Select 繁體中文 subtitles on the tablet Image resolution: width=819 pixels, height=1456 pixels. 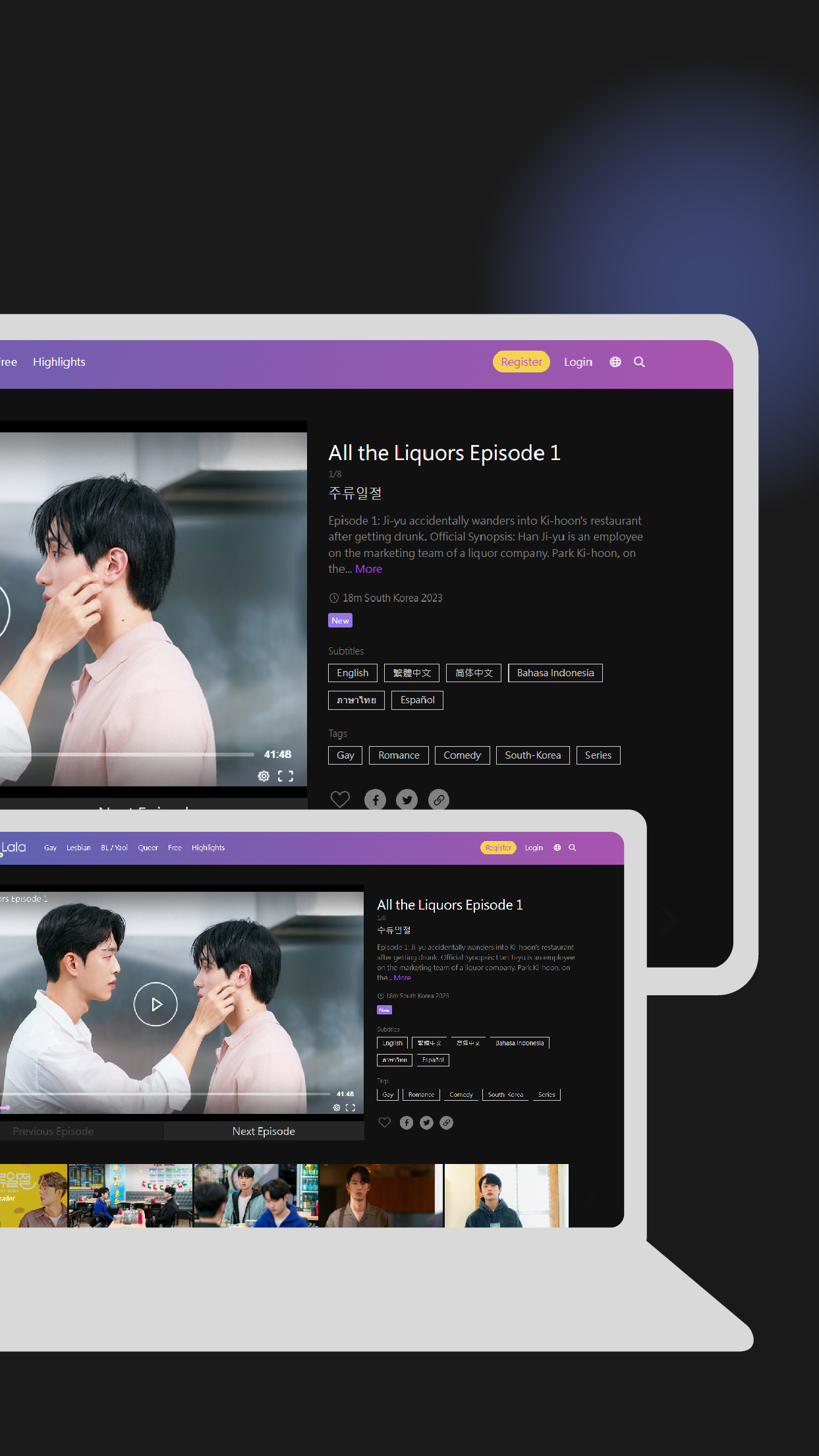tap(412, 673)
